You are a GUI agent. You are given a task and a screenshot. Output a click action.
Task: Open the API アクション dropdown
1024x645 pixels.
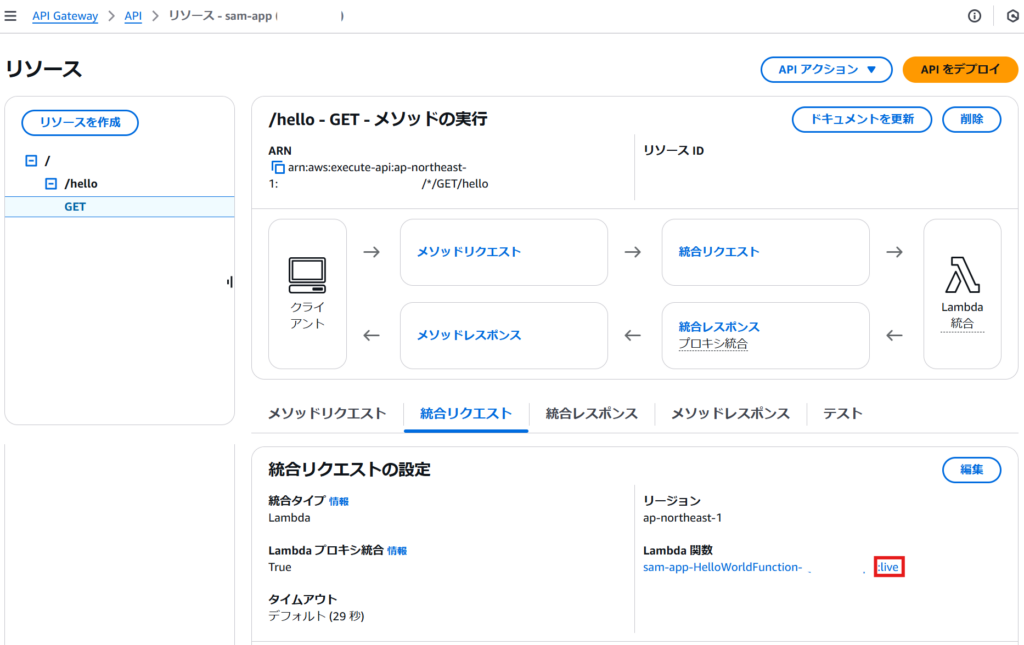tap(826, 69)
